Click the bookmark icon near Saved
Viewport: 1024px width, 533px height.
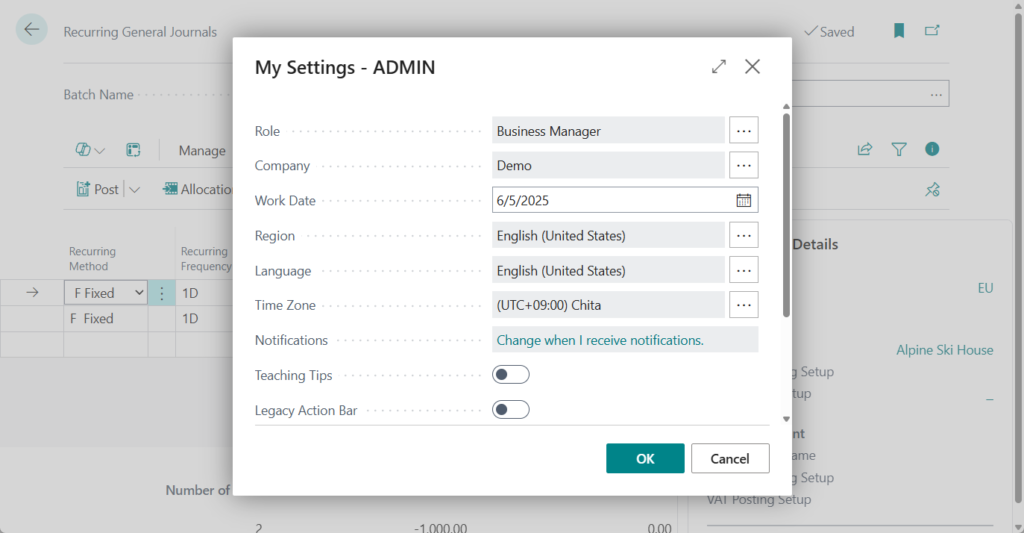[x=899, y=31]
